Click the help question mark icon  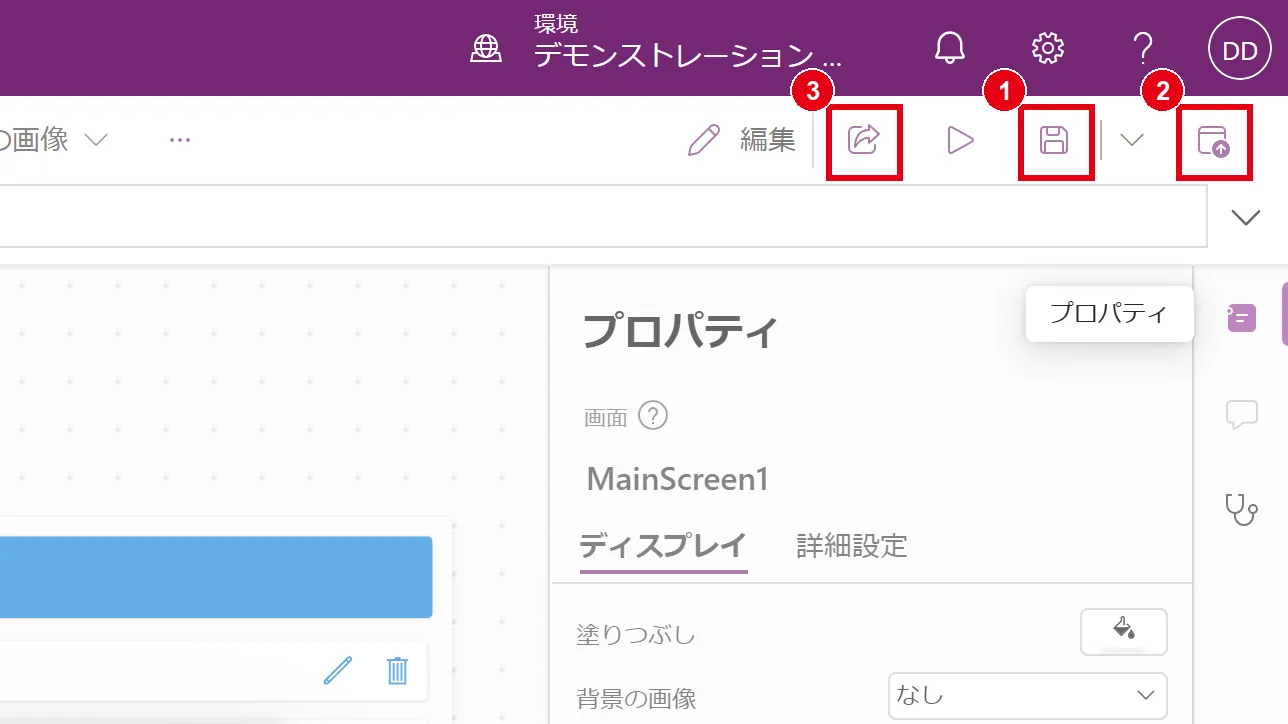[1143, 48]
